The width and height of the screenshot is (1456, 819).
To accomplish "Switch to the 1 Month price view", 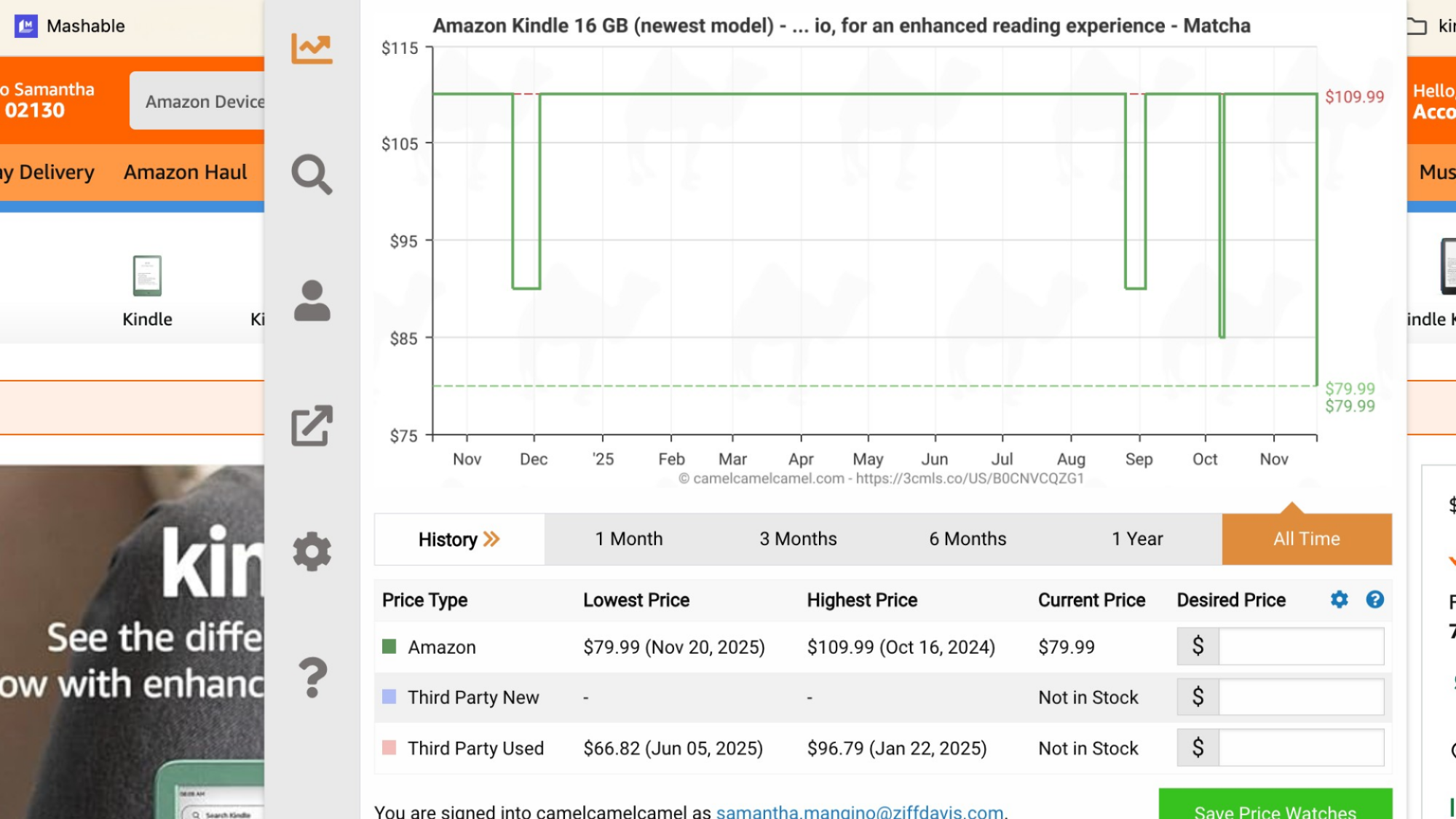I will (x=628, y=539).
